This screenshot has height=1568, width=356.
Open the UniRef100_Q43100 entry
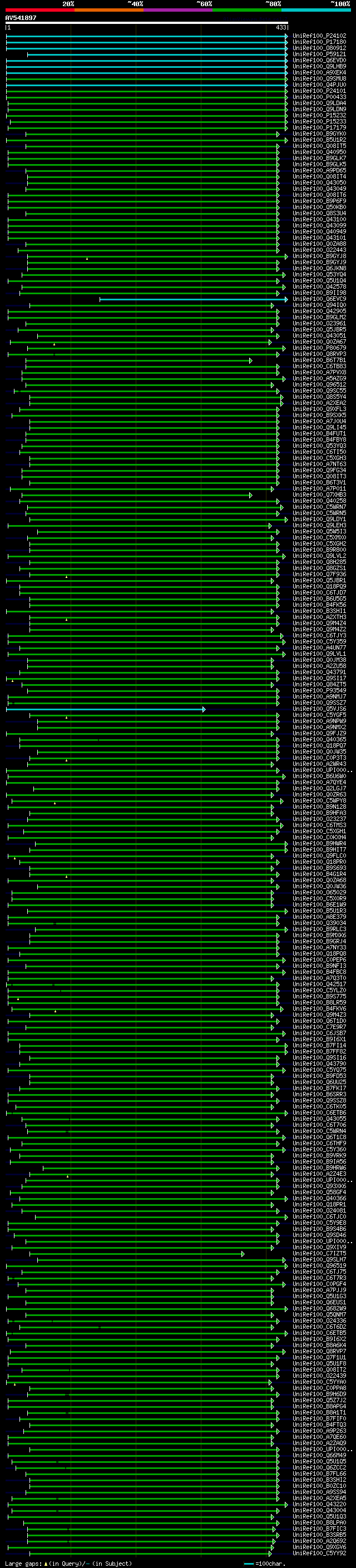coord(319,219)
